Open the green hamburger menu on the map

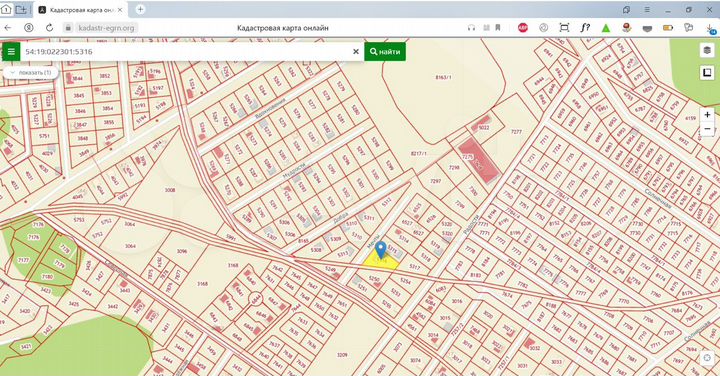pos(11,51)
